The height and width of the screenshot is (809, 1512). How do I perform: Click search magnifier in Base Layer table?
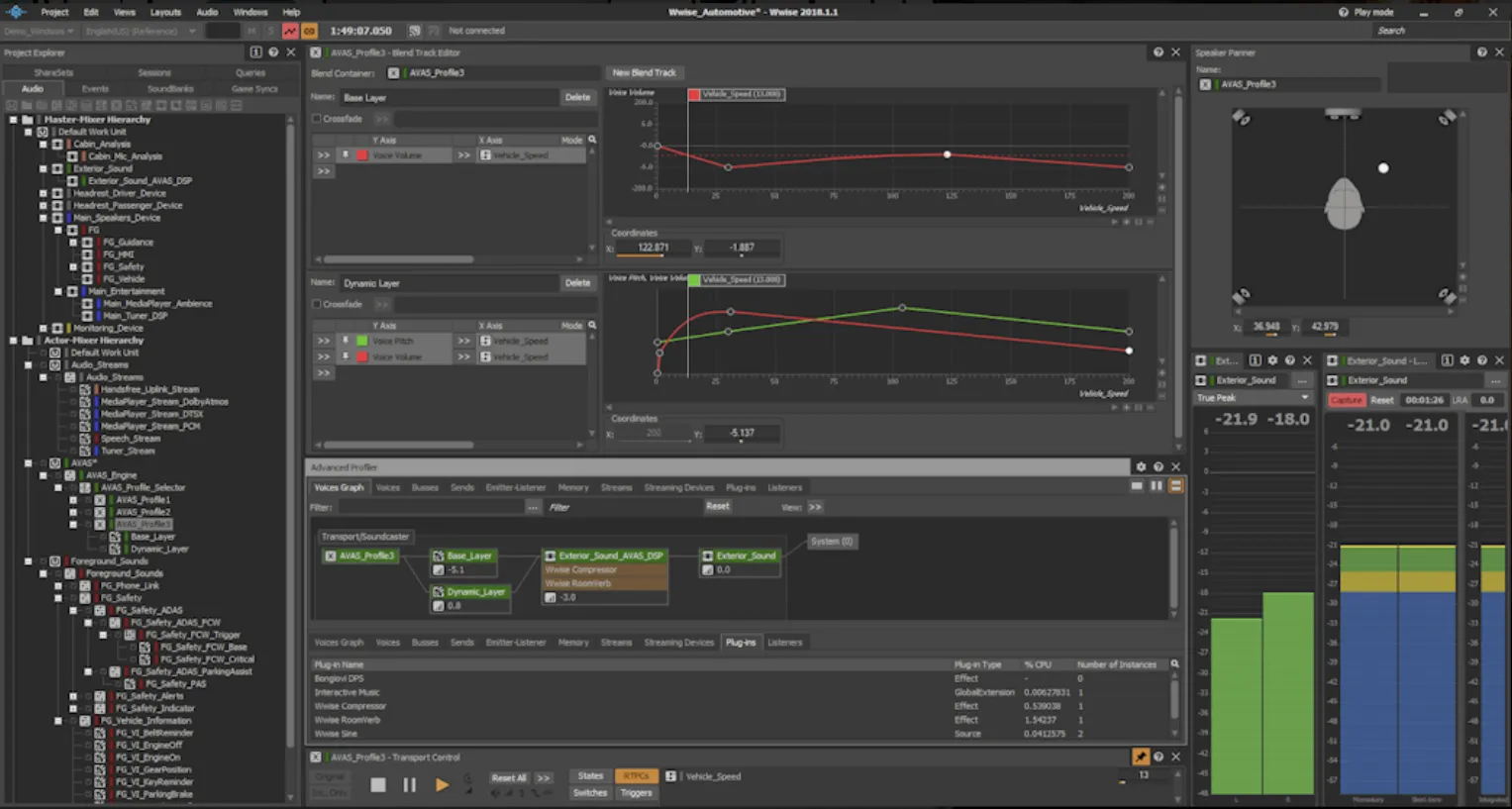click(x=592, y=140)
